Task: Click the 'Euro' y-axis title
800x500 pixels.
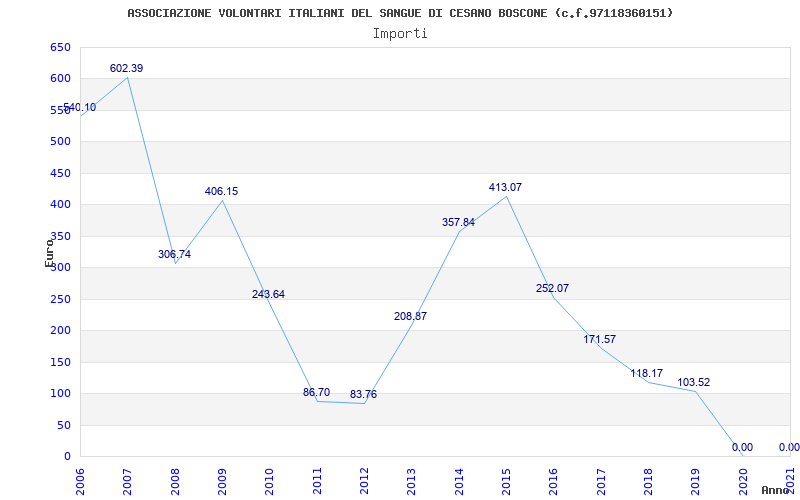Action: point(49,254)
